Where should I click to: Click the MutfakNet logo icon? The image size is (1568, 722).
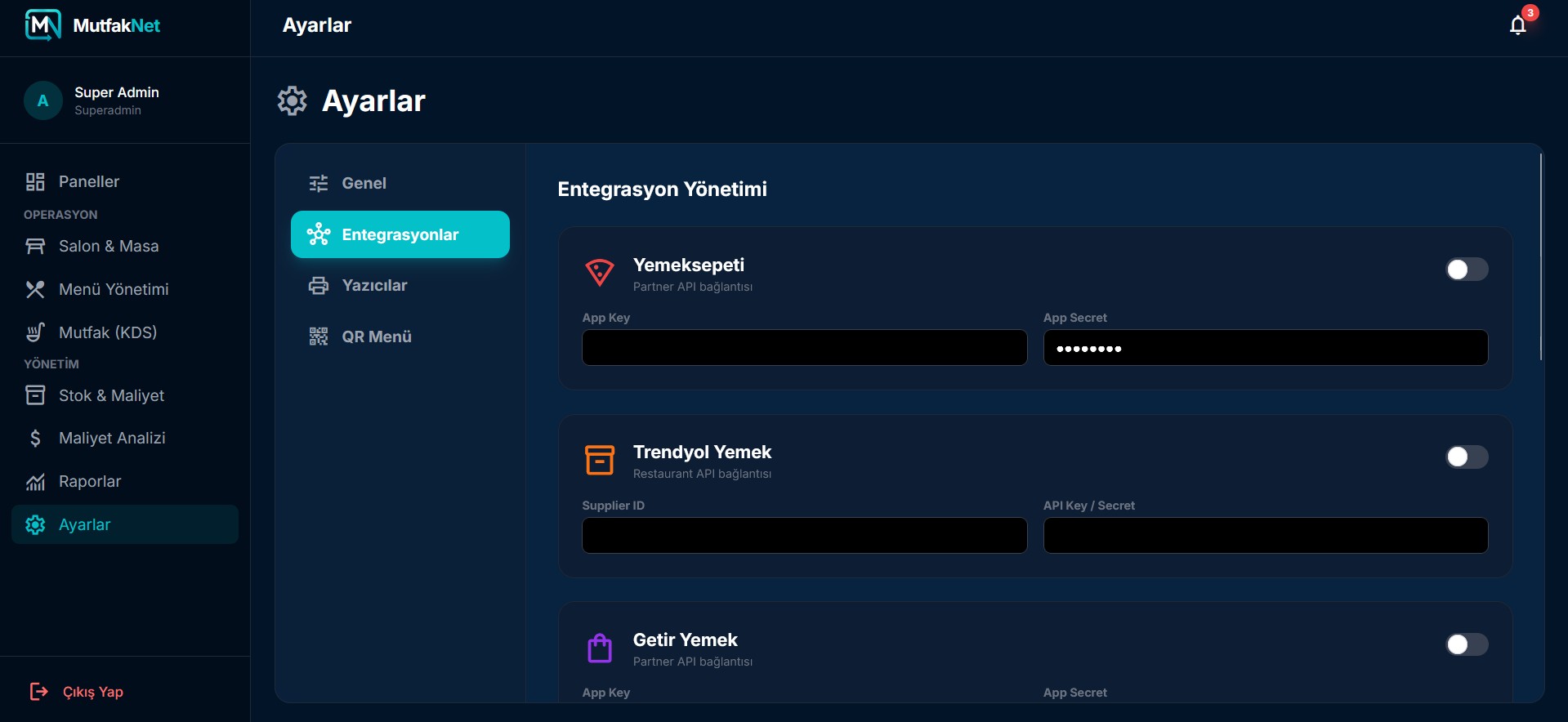43,25
